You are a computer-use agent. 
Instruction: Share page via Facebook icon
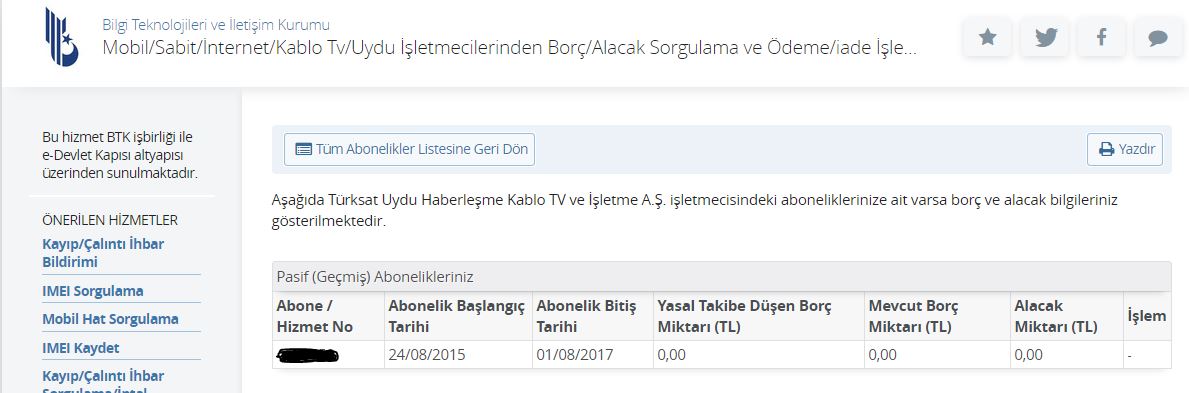click(1101, 36)
